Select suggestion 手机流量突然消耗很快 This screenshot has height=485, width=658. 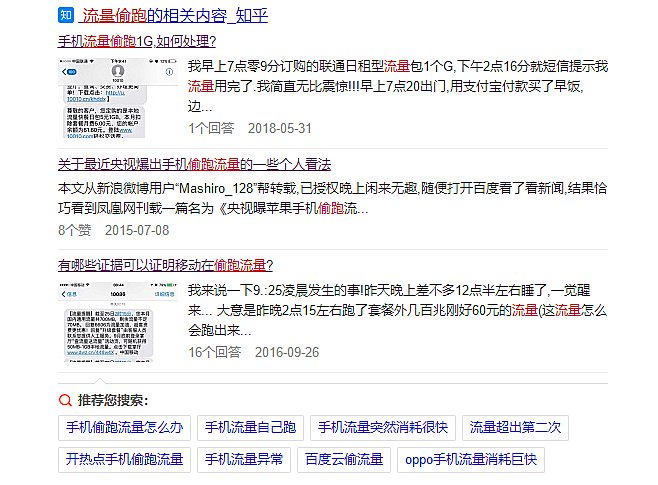tap(383, 428)
